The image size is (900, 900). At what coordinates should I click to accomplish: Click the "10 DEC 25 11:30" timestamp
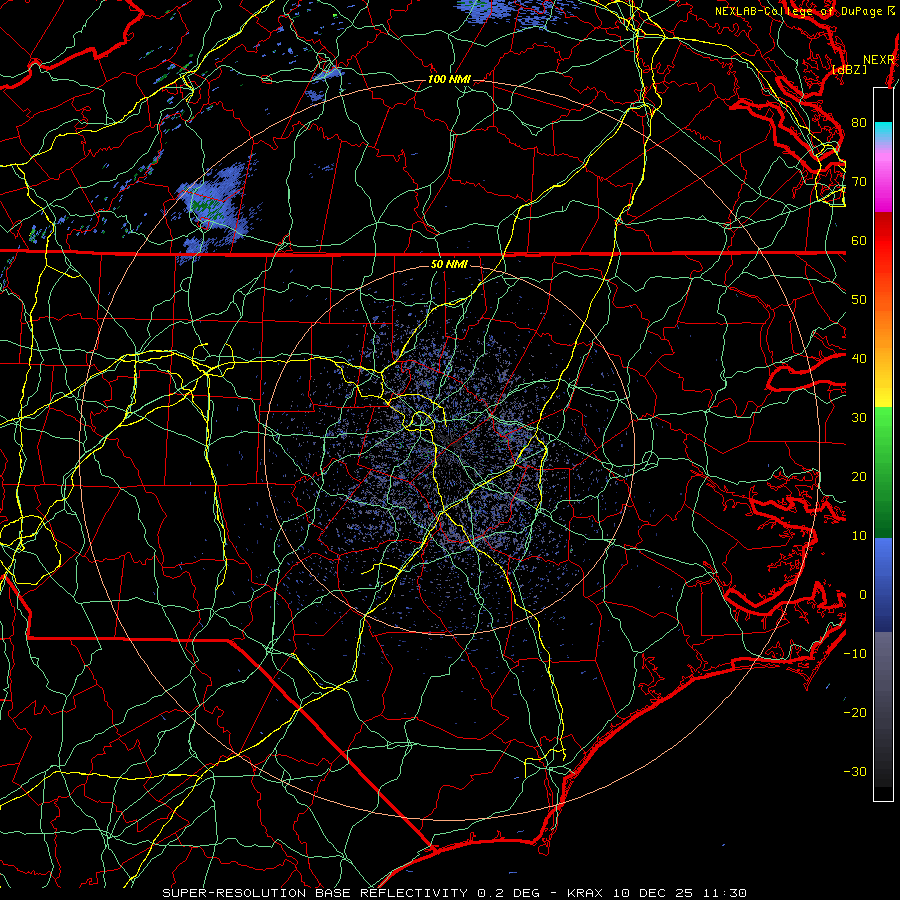(x=678, y=893)
